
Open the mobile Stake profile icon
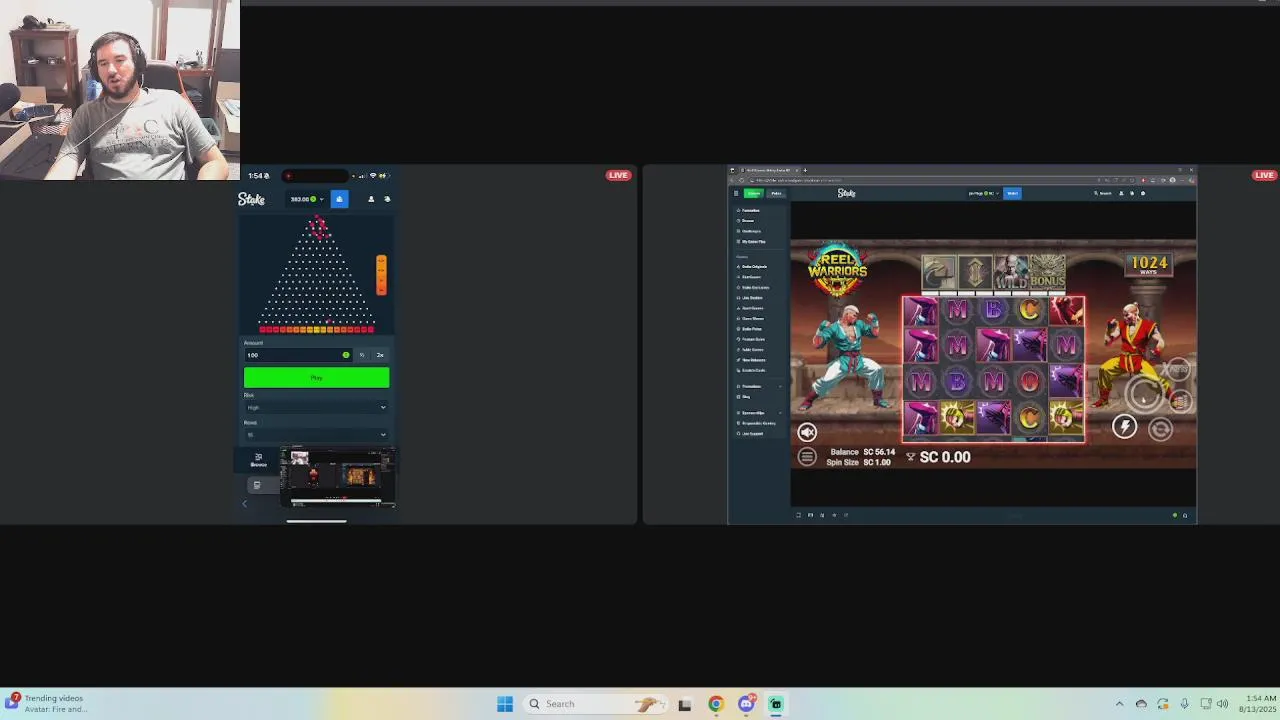tap(371, 199)
